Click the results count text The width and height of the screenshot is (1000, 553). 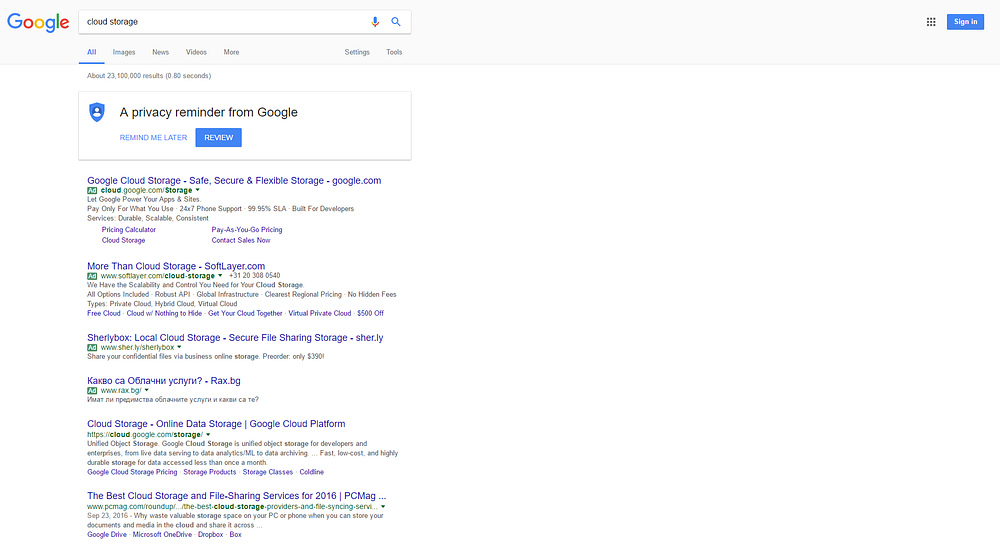(x=149, y=76)
